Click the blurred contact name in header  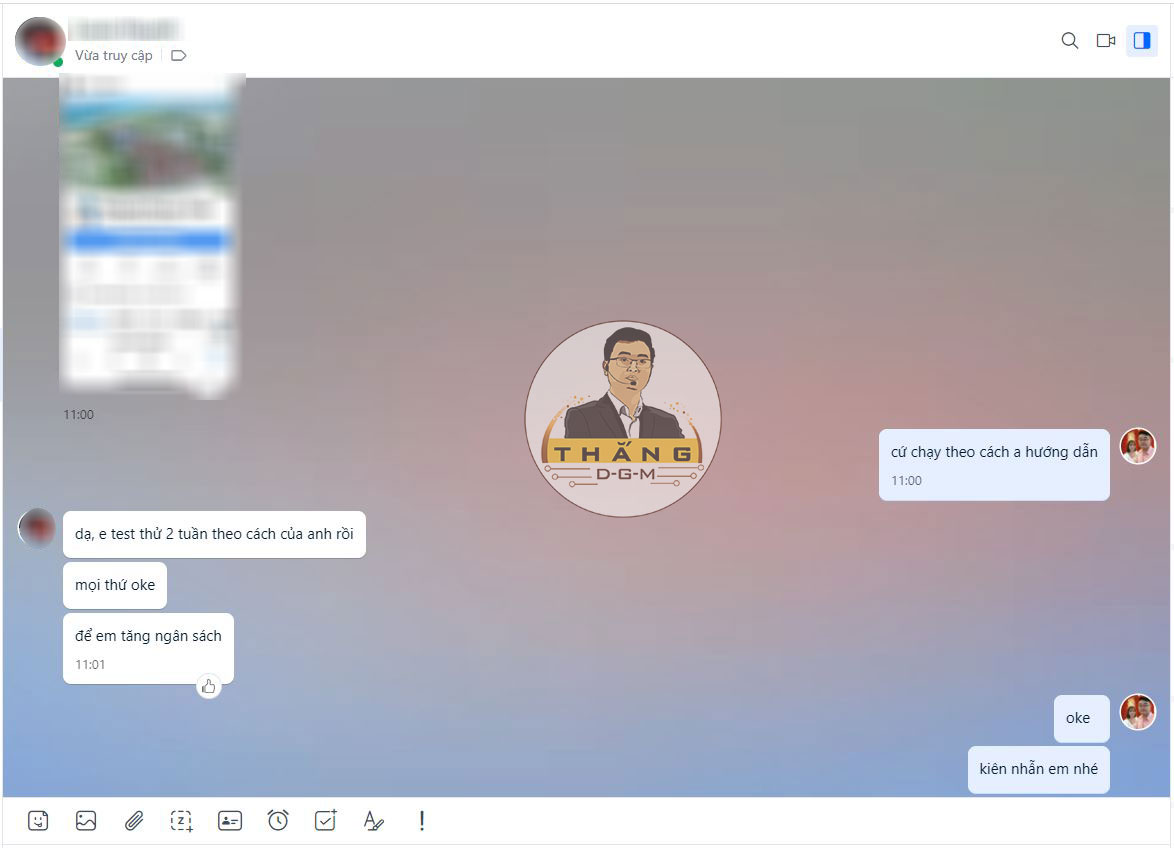[x=125, y=30]
